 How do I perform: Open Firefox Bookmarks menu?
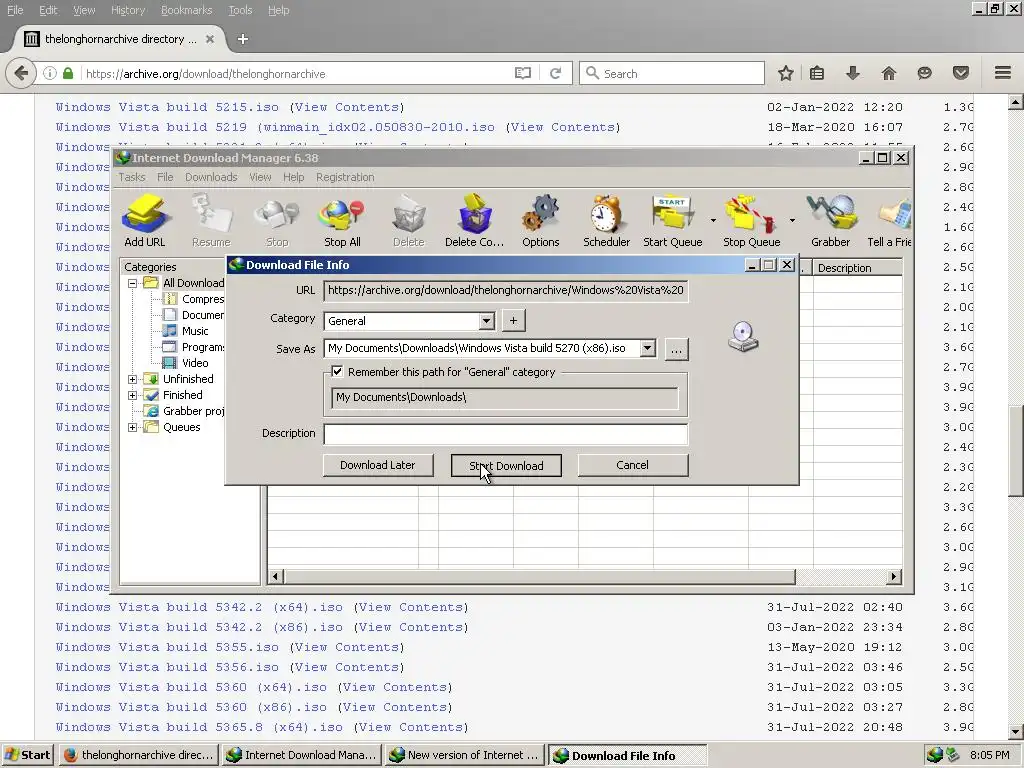tap(186, 10)
